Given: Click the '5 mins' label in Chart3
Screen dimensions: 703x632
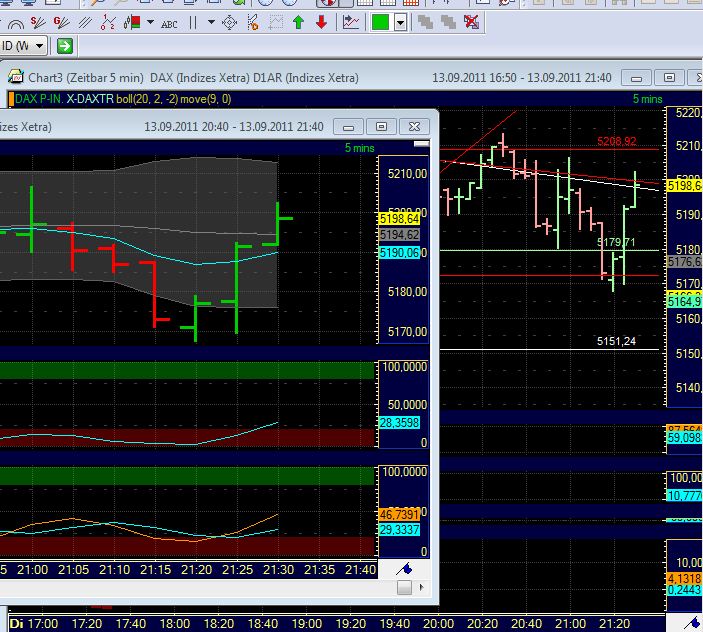Looking at the screenshot, I should tap(647, 99).
